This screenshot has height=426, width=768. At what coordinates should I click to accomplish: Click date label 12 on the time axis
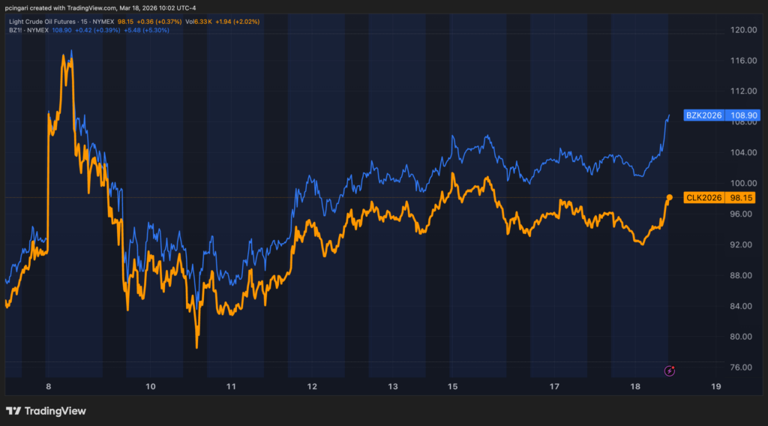point(312,386)
